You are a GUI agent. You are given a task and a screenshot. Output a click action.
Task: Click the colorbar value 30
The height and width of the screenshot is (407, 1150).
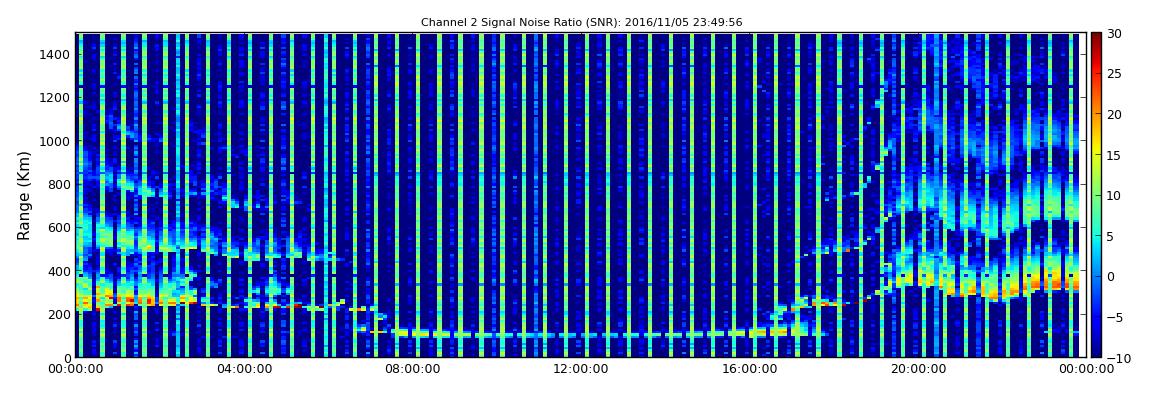(1114, 33)
